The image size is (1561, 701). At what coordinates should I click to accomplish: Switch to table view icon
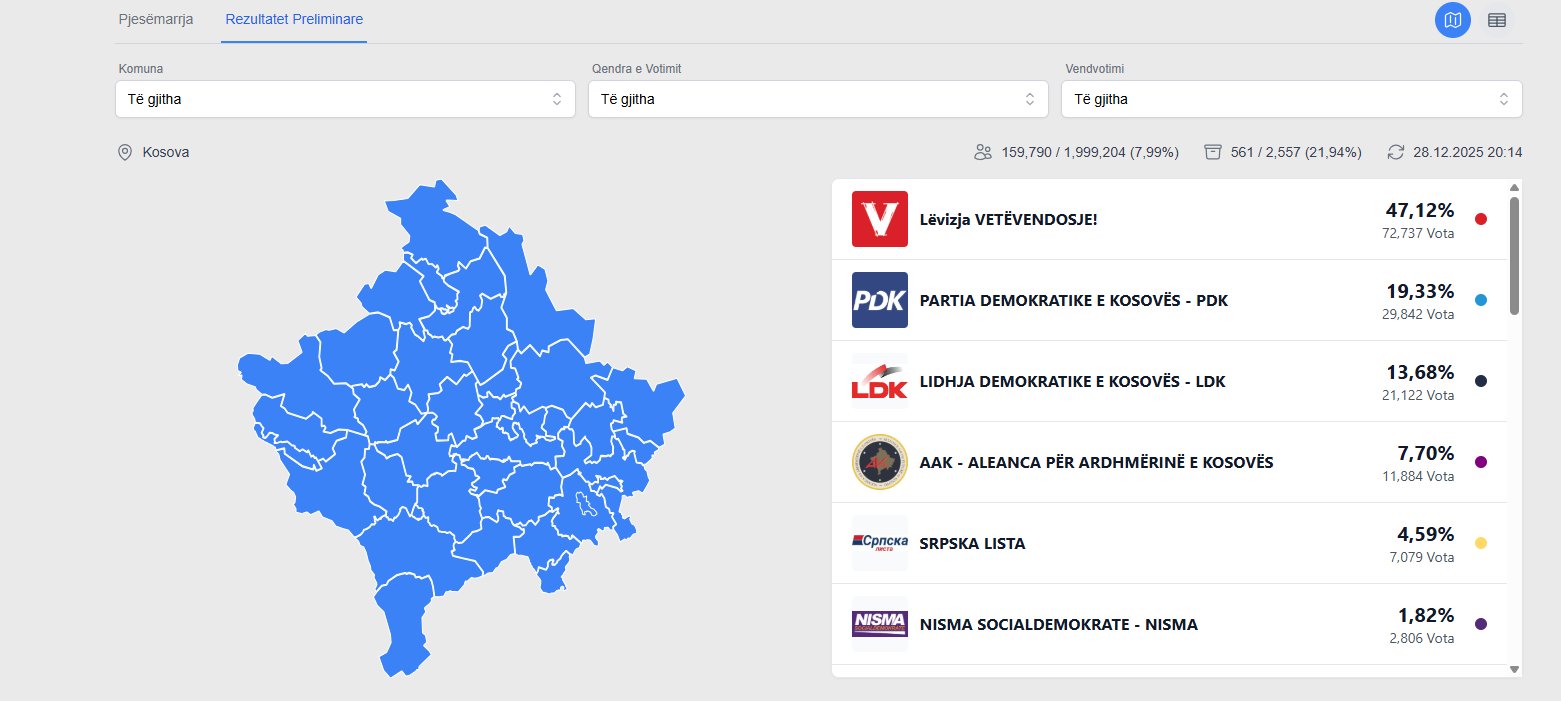(1497, 20)
